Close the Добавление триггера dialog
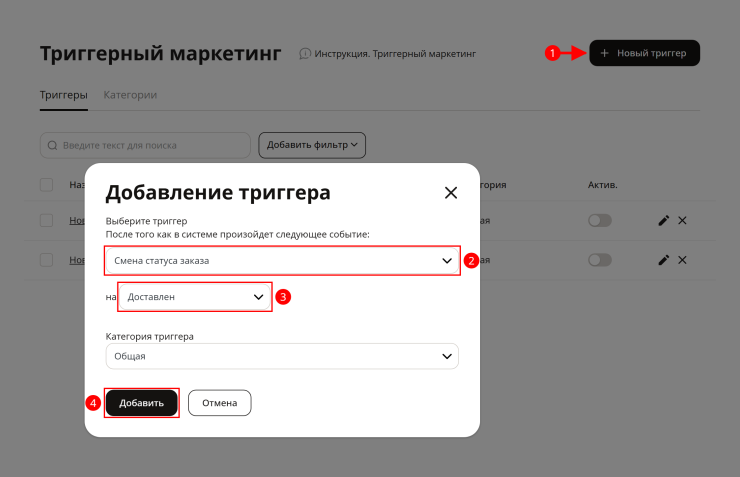 click(451, 192)
